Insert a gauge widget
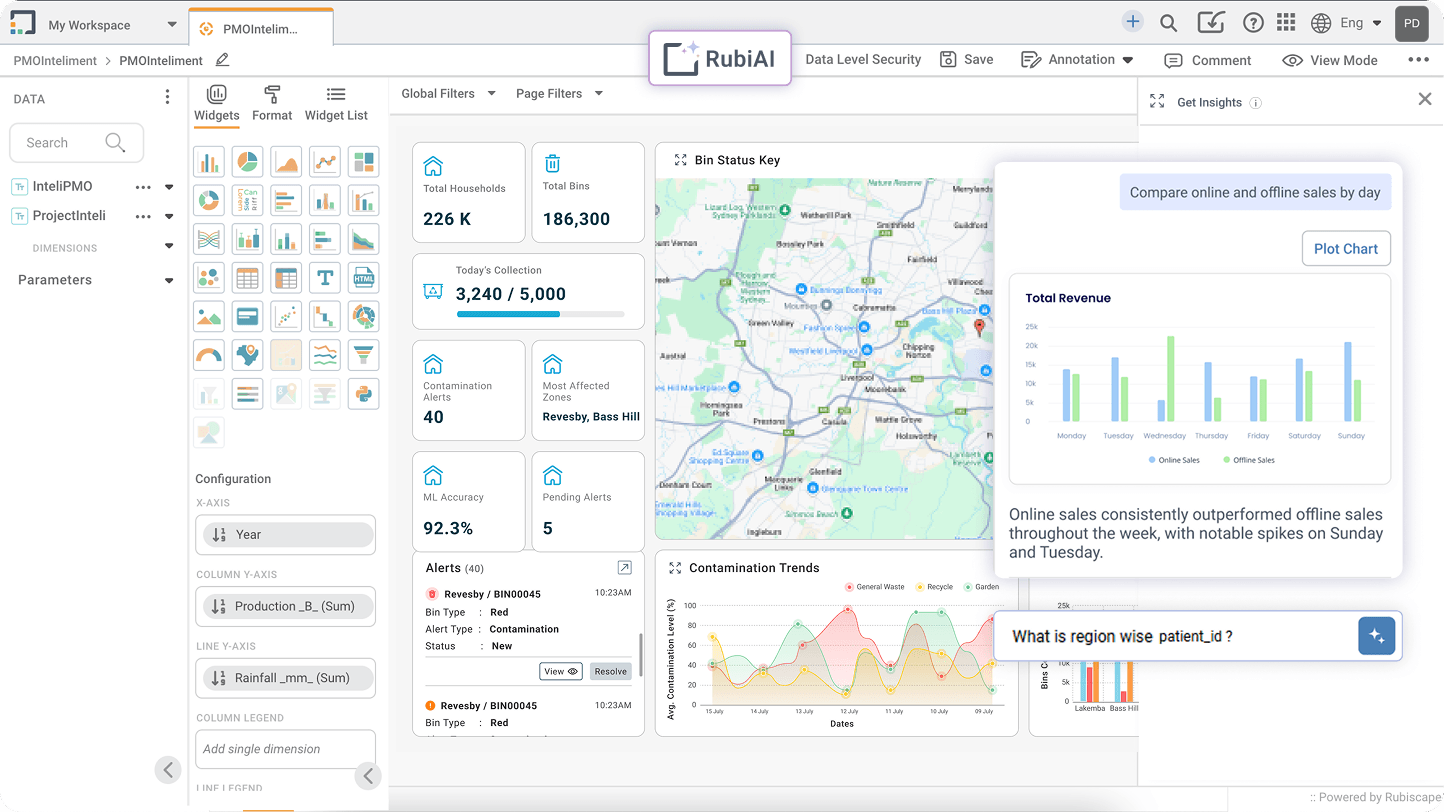This screenshot has width=1444, height=812. click(209, 355)
